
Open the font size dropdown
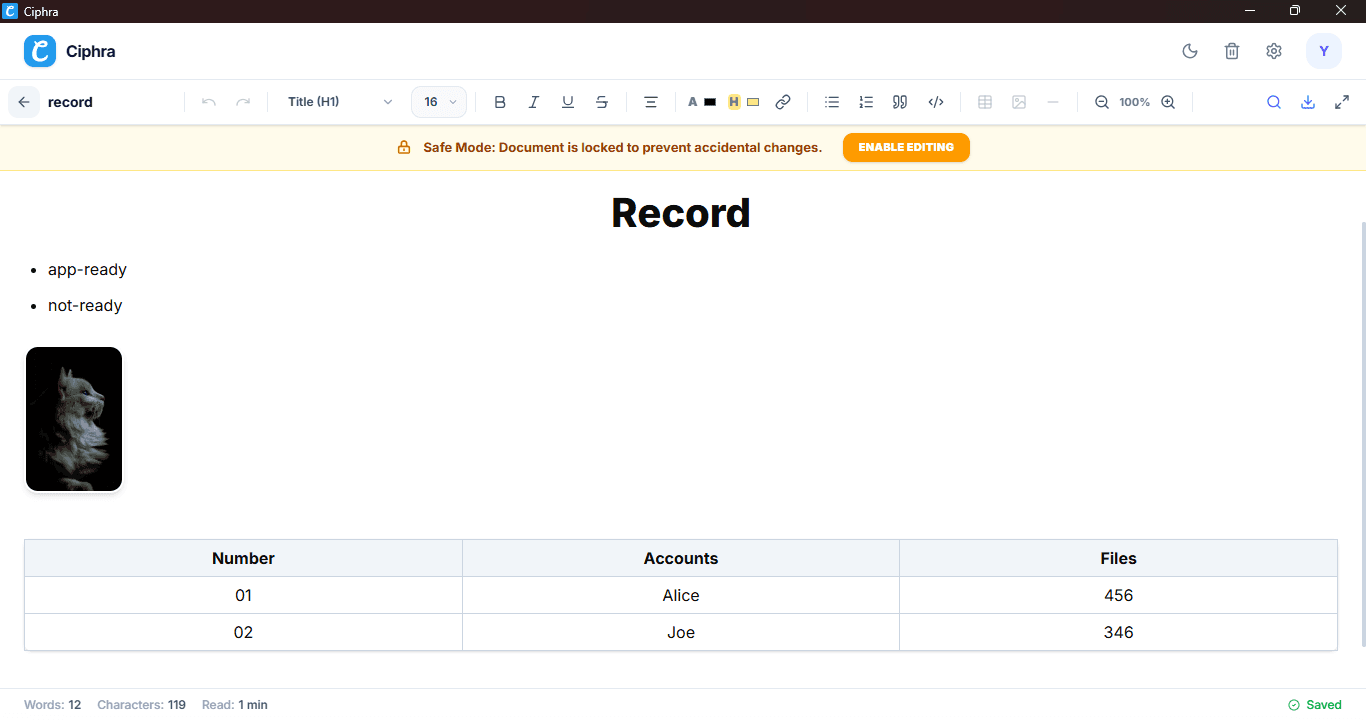(x=438, y=101)
